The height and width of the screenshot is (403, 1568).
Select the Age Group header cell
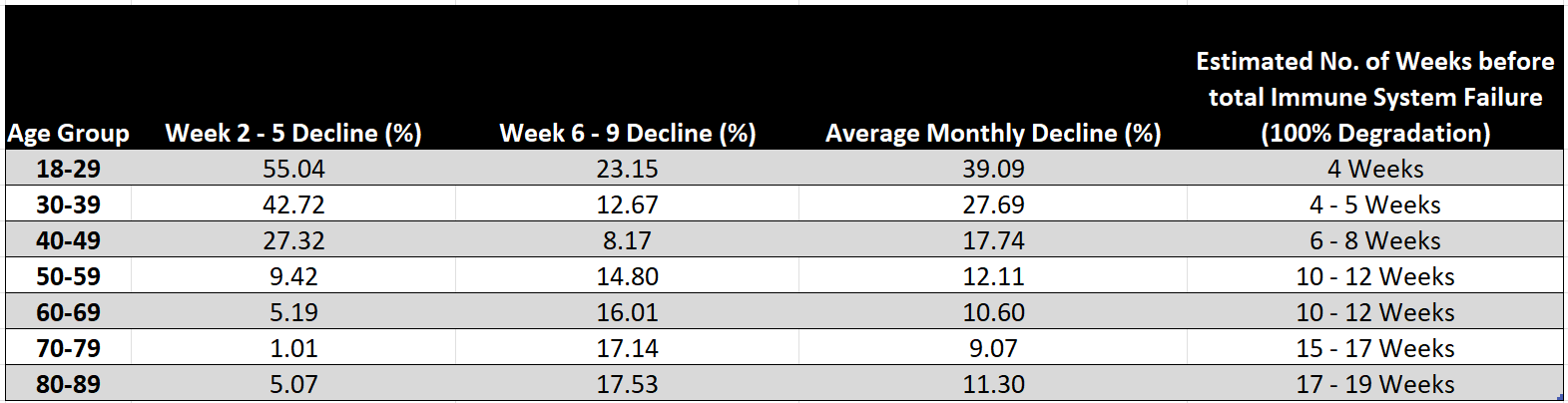click(x=68, y=133)
